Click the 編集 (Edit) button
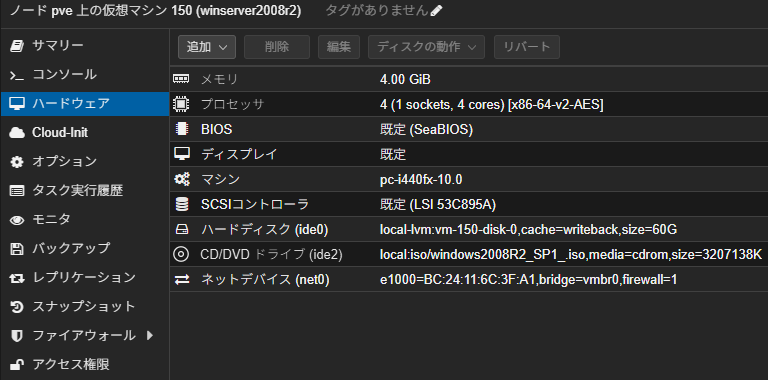Screen dimensions: 768x380 coord(339,47)
